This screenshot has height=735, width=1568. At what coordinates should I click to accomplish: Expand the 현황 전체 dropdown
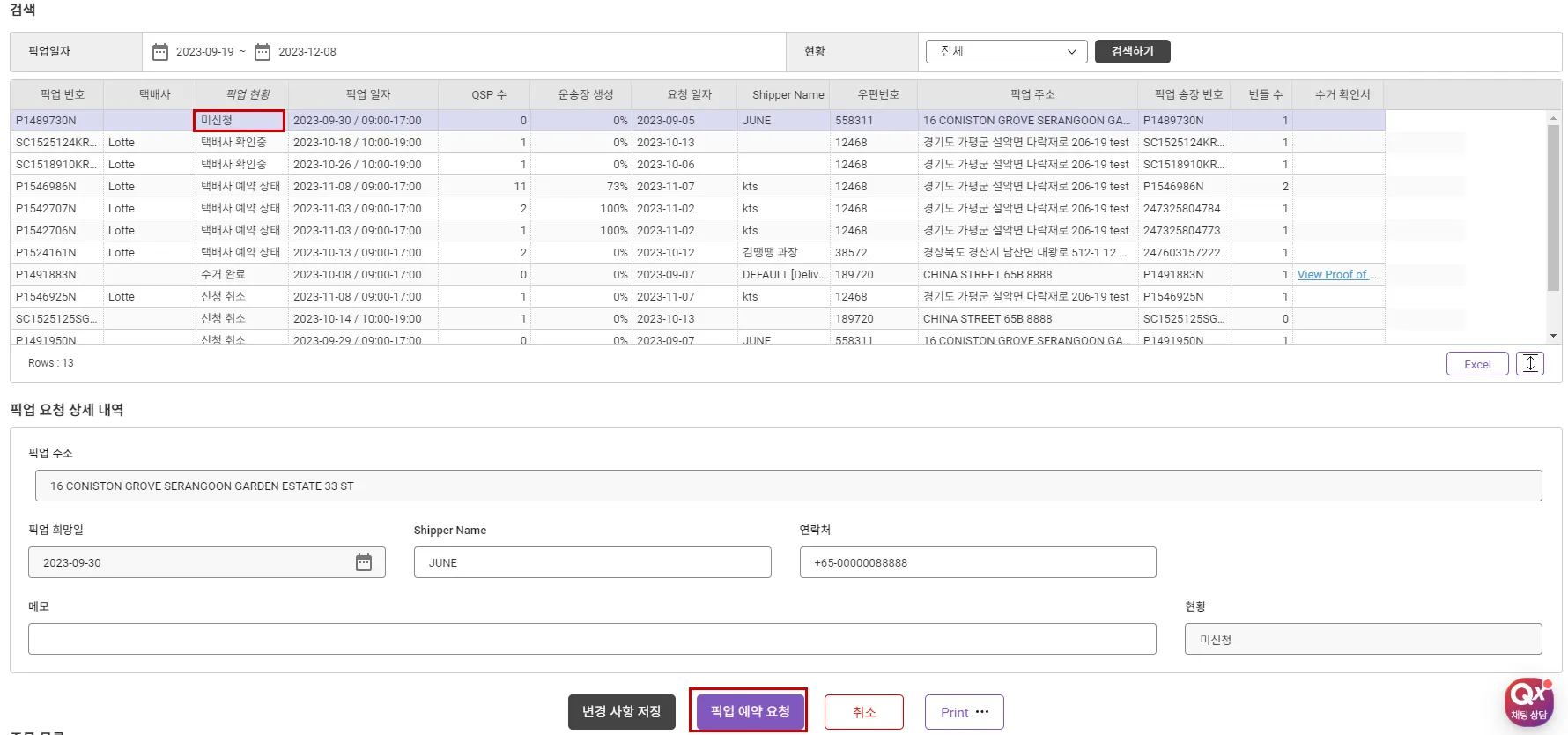click(1007, 52)
